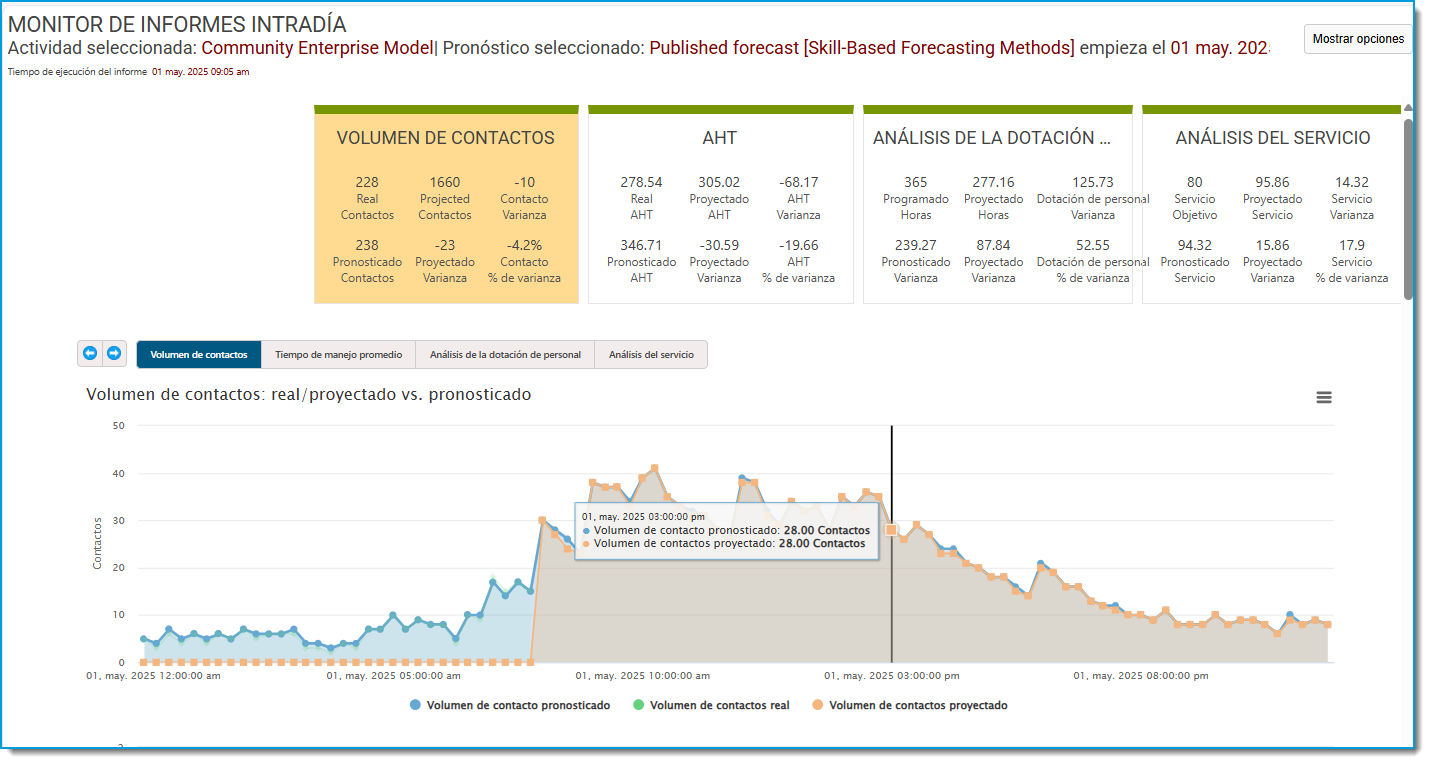Click the '80' Servicio Objetivo value
The height and width of the screenshot is (763, 1429).
point(1195,182)
